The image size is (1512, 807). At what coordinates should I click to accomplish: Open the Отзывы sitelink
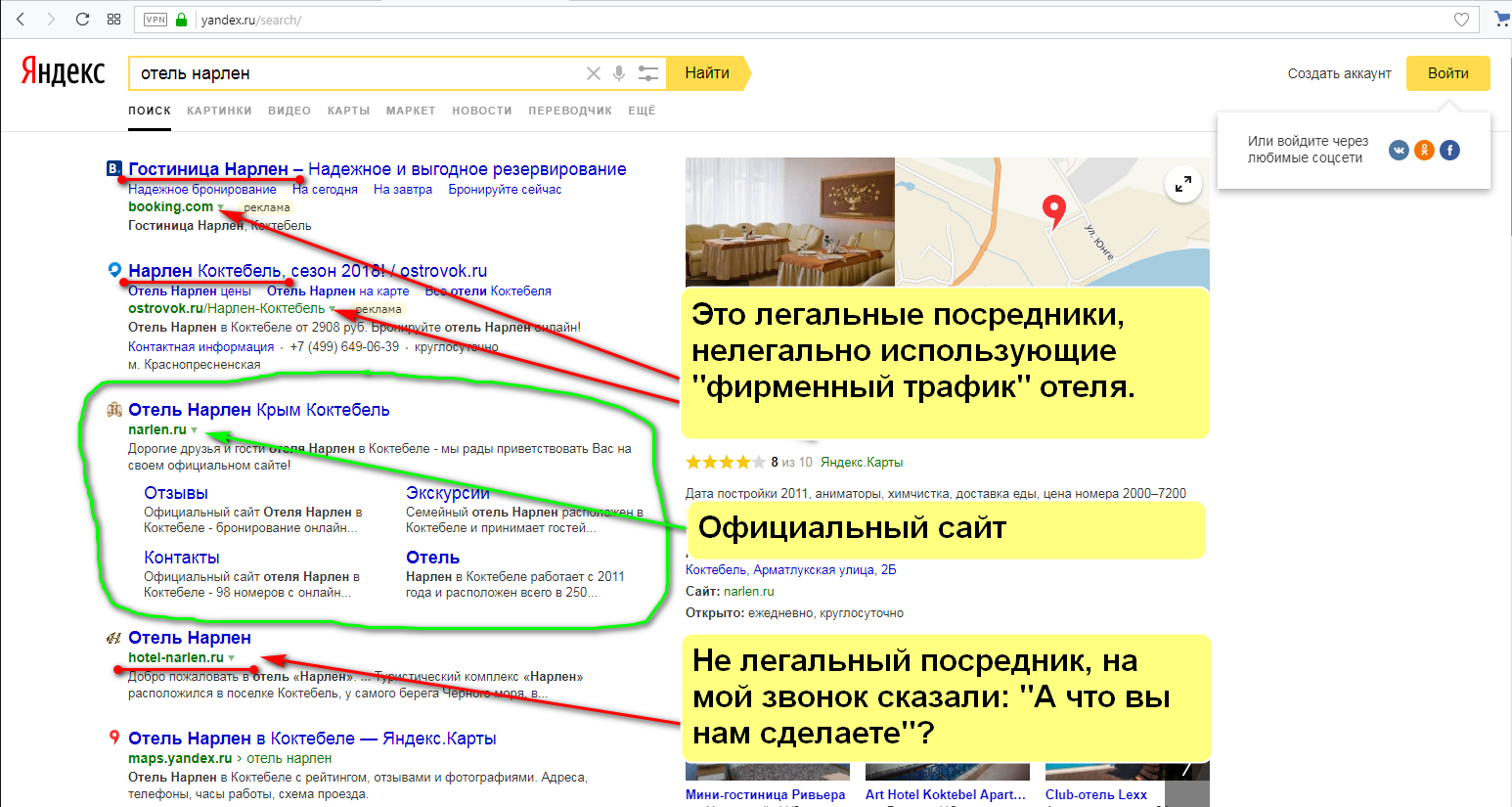[x=176, y=493]
